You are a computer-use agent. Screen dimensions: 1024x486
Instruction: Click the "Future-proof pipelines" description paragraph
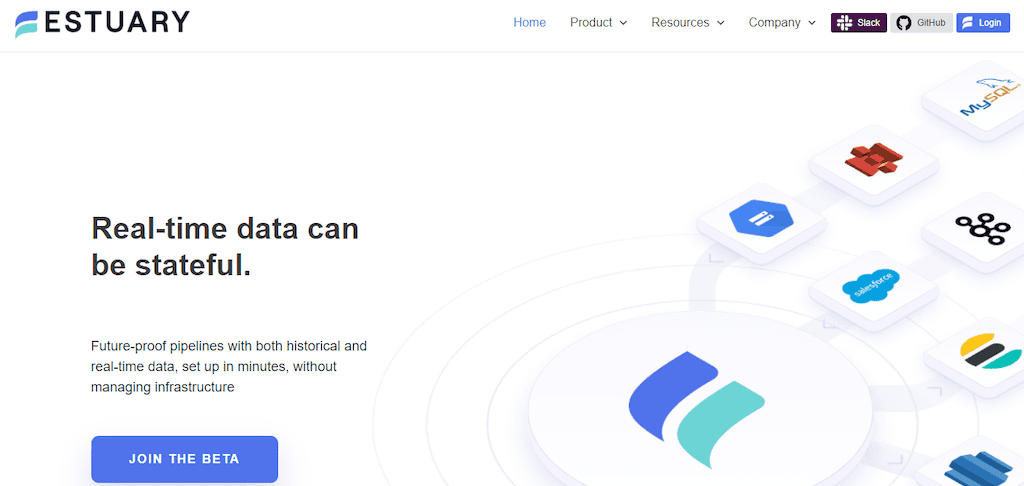[x=229, y=366]
